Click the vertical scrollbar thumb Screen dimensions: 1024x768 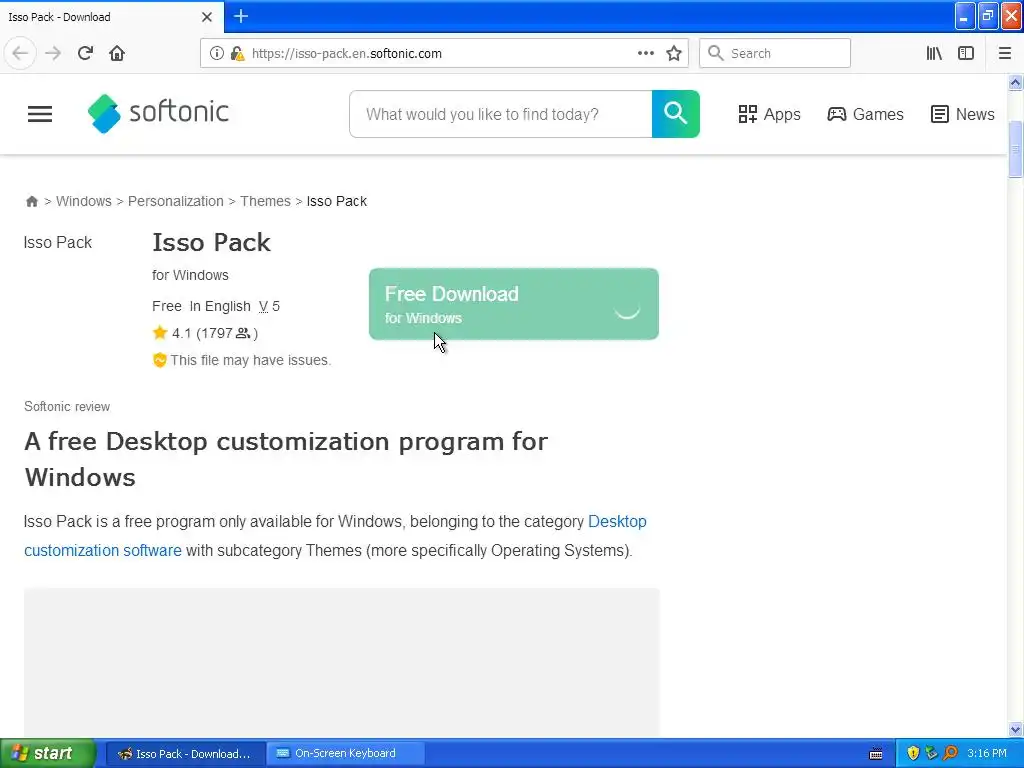(1015, 149)
